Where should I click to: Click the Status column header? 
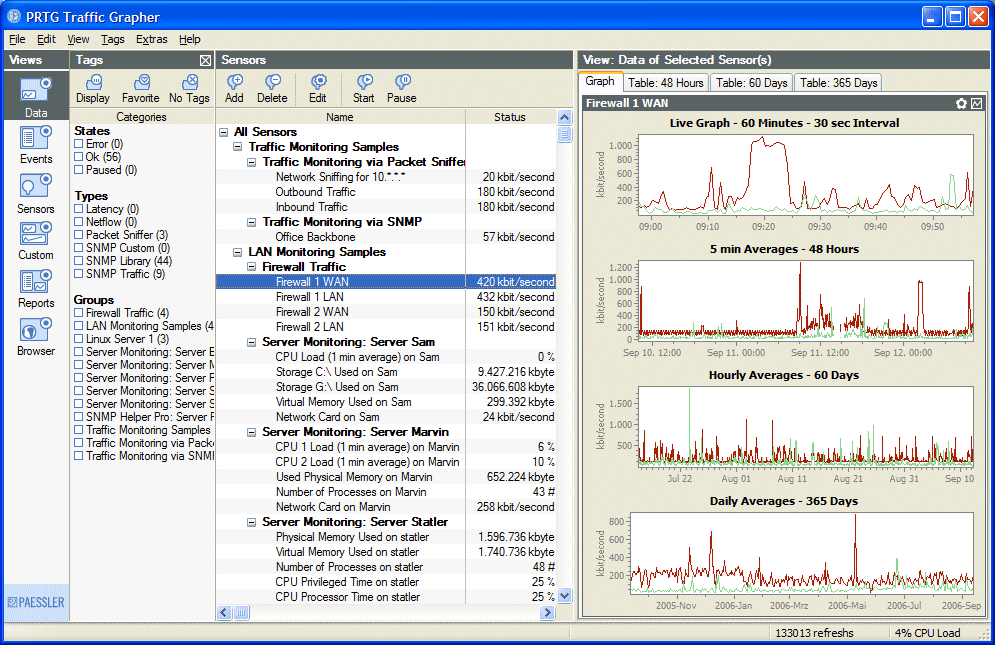(x=509, y=117)
